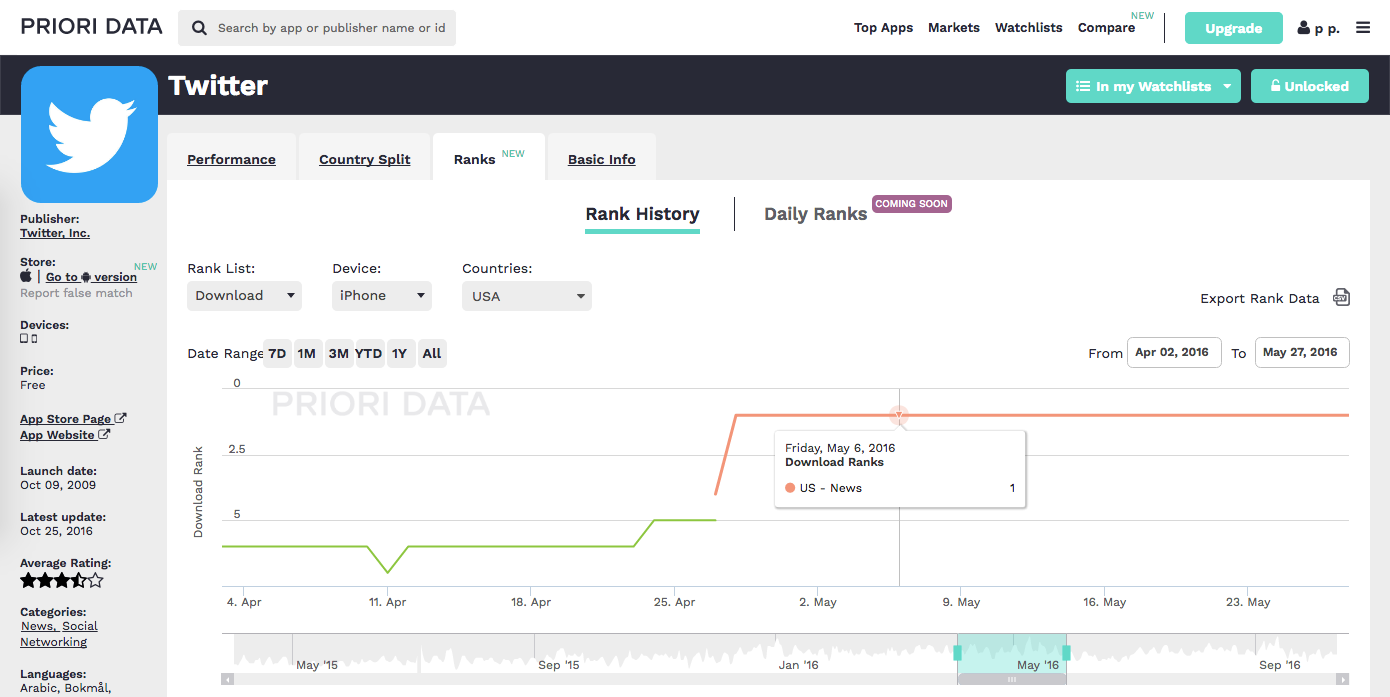Image resolution: width=1390 pixels, height=697 pixels.
Task: Open the Basic Info tab
Action: [x=602, y=159]
